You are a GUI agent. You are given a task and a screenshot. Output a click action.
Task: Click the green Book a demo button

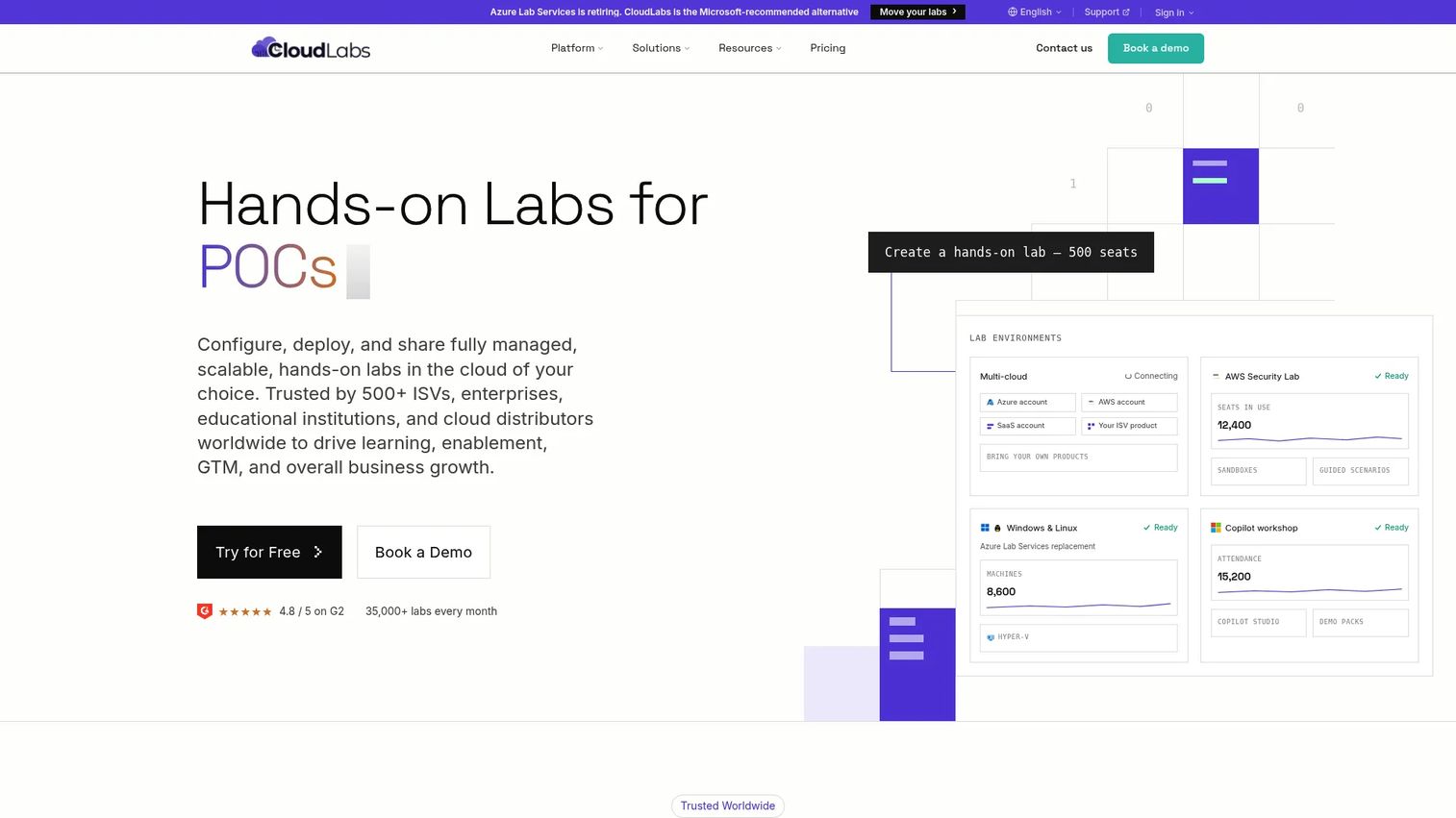[1155, 48]
